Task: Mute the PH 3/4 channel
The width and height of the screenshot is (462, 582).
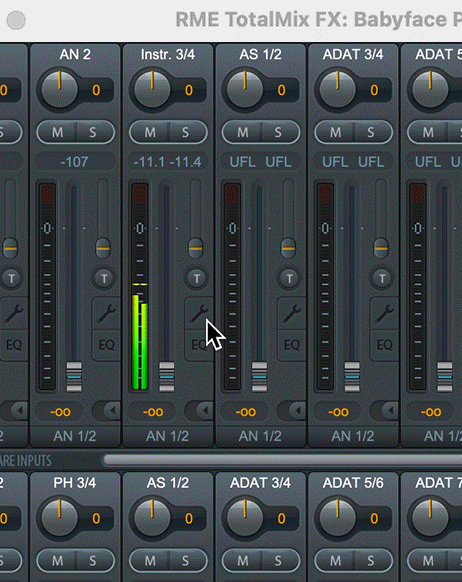Action: [57, 561]
